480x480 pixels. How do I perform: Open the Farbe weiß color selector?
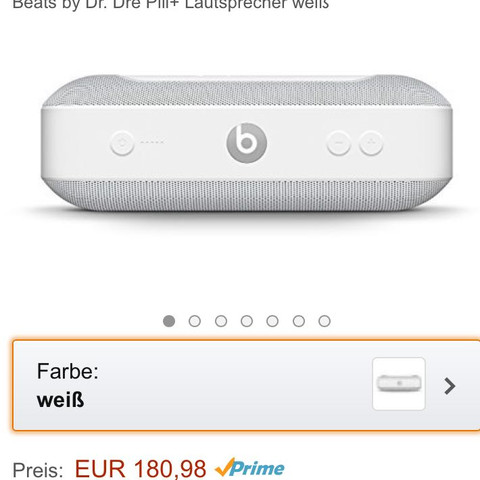click(246, 385)
